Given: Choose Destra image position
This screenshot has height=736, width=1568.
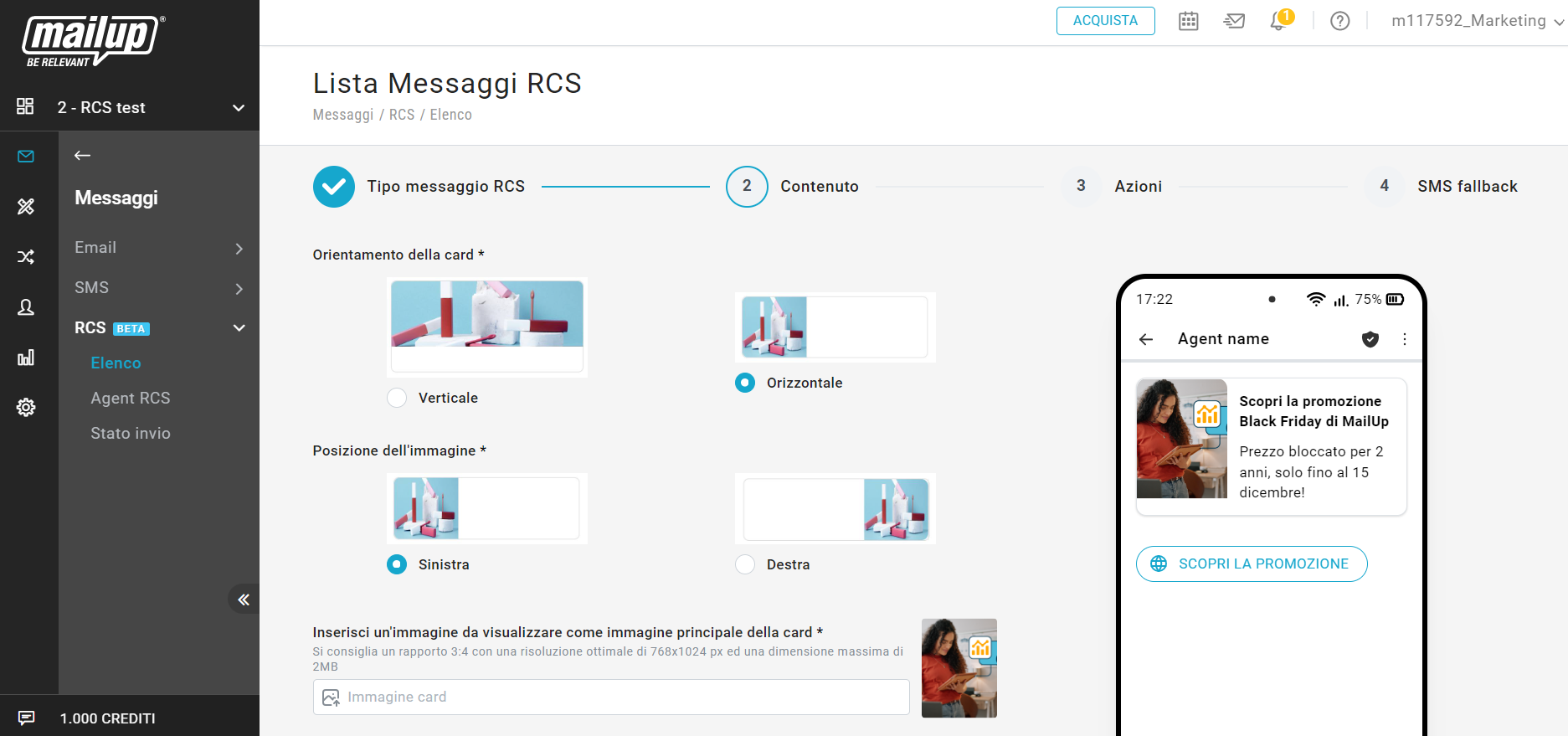Looking at the screenshot, I should click(x=744, y=564).
